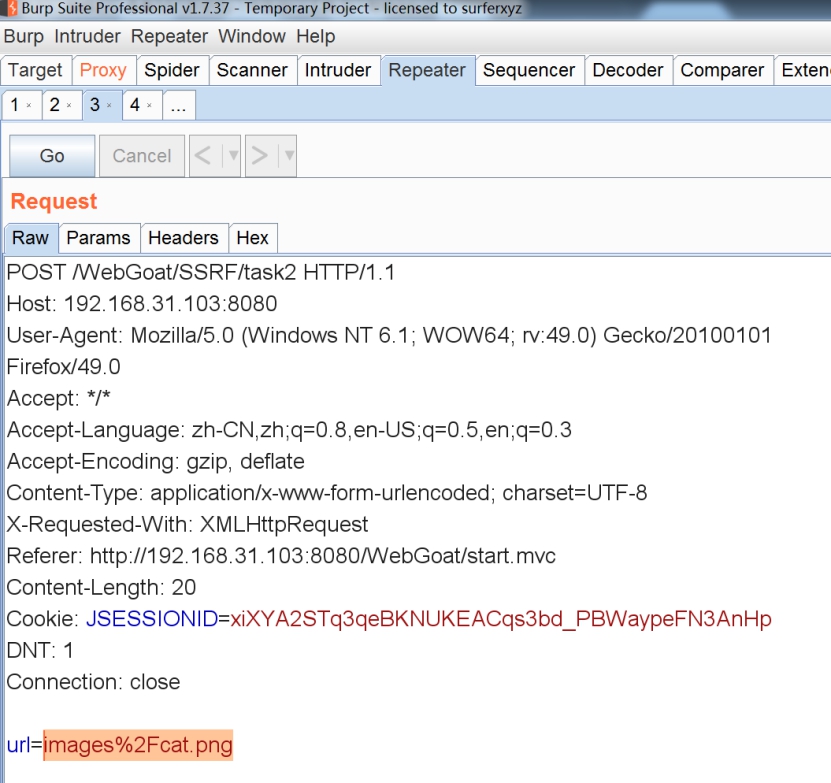The width and height of the screenshot is (831, 783).
Task: Select the Params request view tab
Action: 99,238
